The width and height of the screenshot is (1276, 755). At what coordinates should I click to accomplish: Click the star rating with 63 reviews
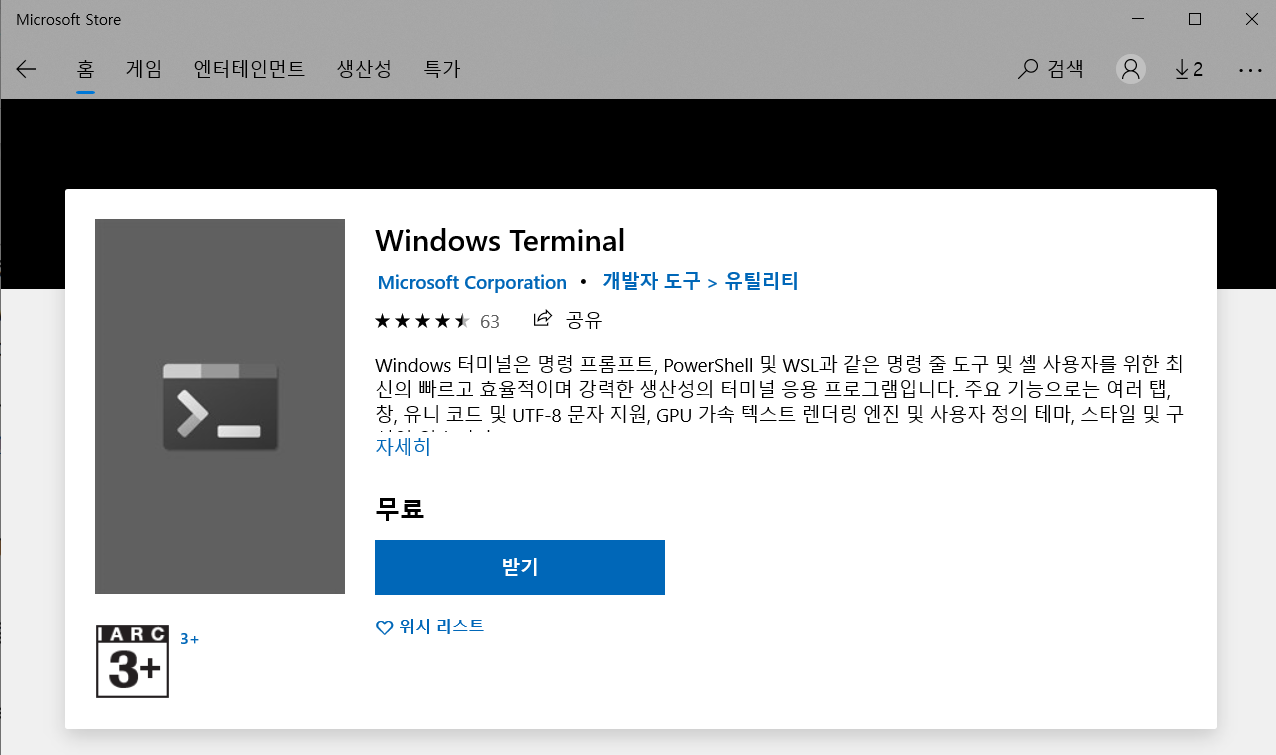pos(437,321)
